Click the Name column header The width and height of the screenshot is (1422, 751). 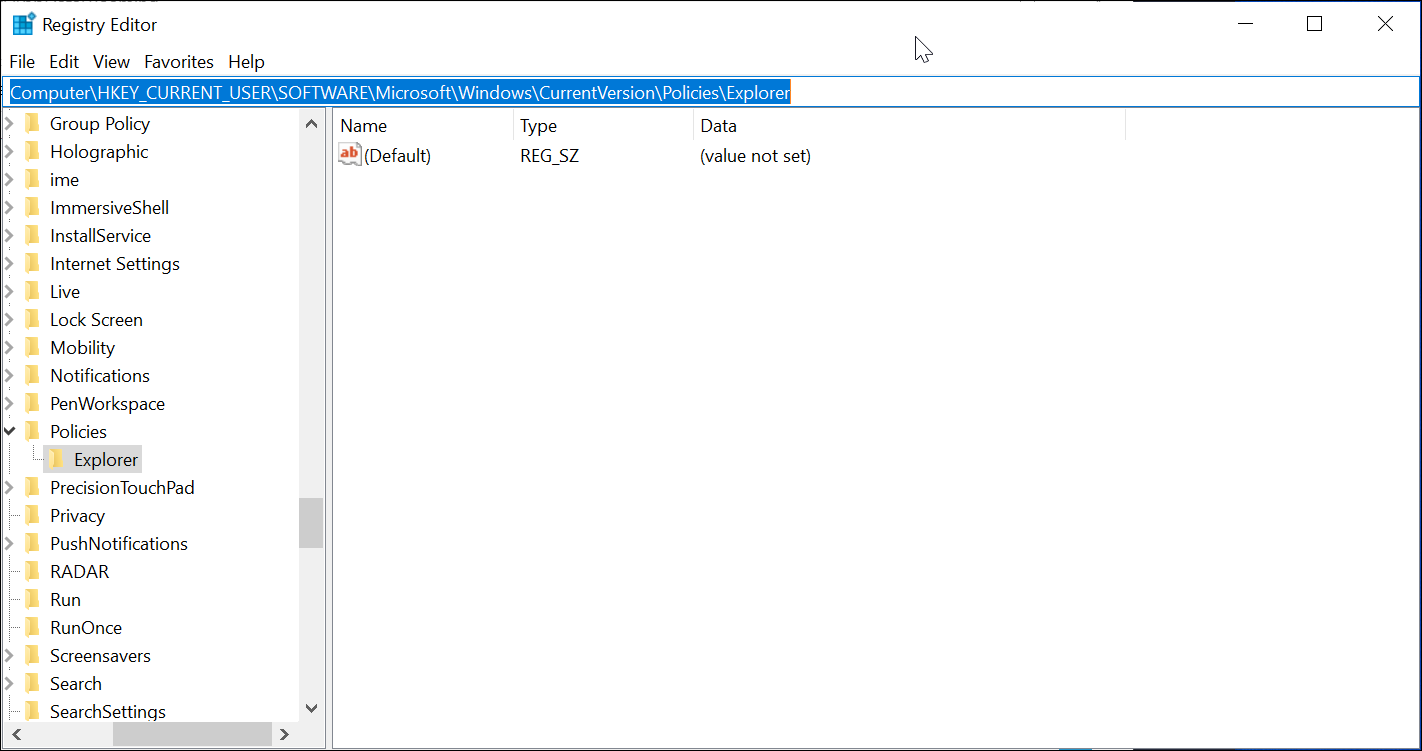tap(423, 126)
